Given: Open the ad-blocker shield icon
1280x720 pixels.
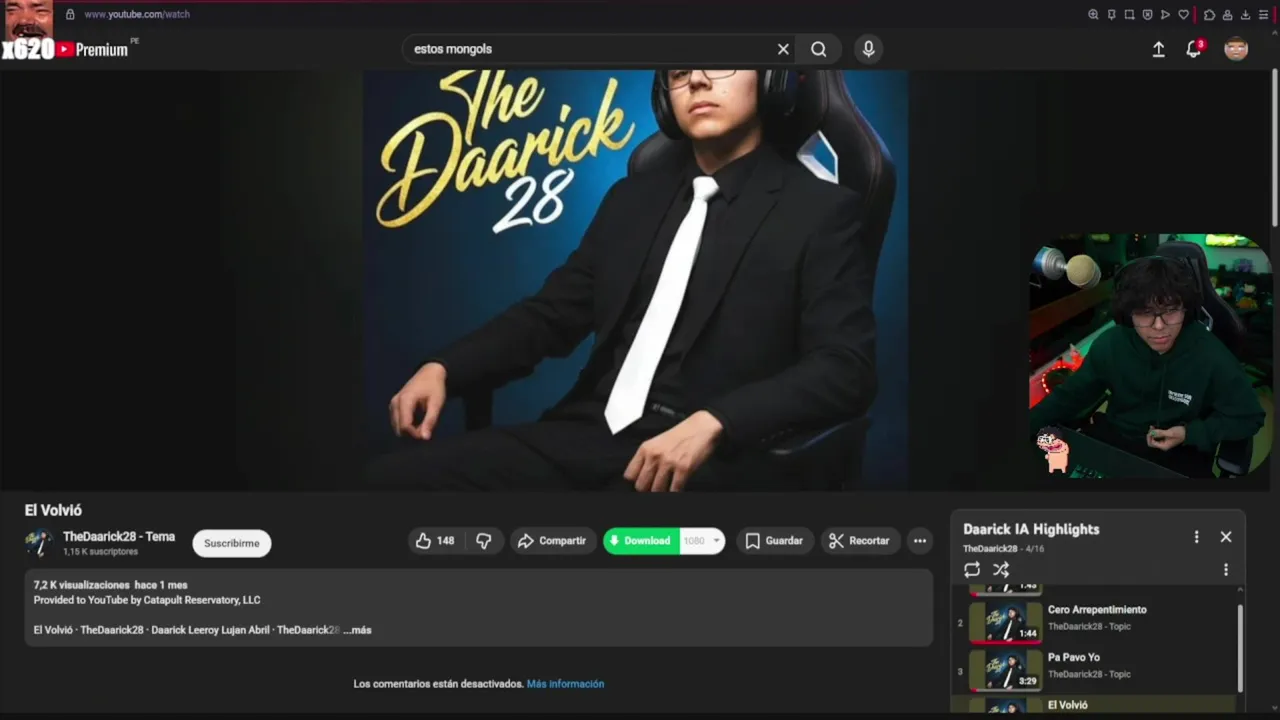Looking at the screenshot, I should [x=1147, y=15].
